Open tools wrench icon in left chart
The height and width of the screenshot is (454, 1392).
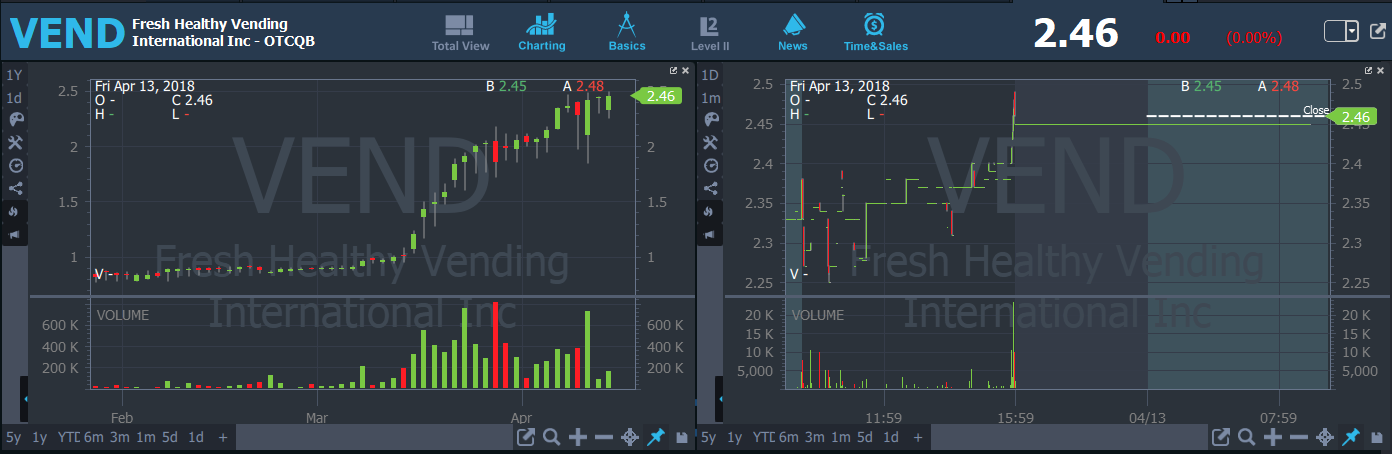(14, 142)
